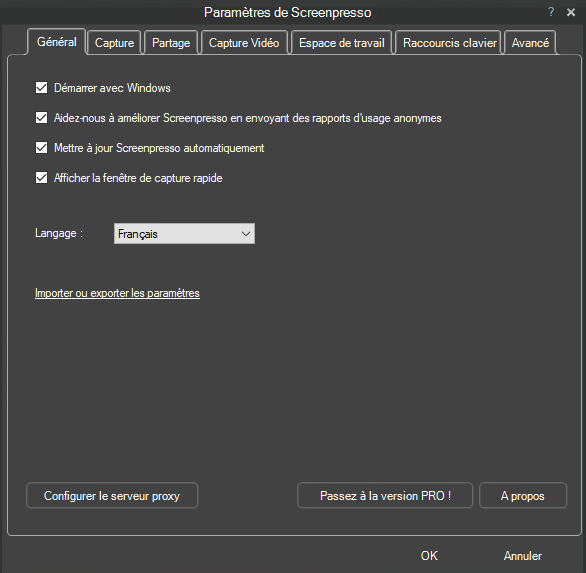586x573 pixels.
Task: Select the Général tab
Action: tap(57, 41)
